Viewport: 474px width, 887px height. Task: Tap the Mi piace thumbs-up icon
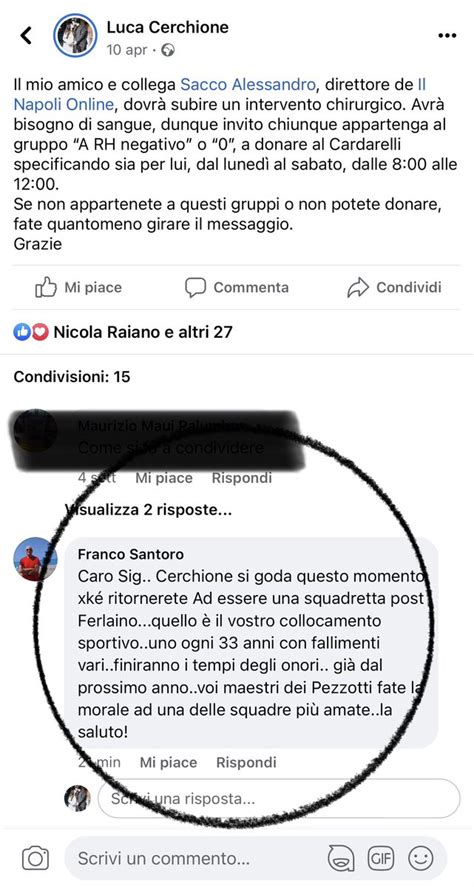pyautogui.click(x=46, y=287)
